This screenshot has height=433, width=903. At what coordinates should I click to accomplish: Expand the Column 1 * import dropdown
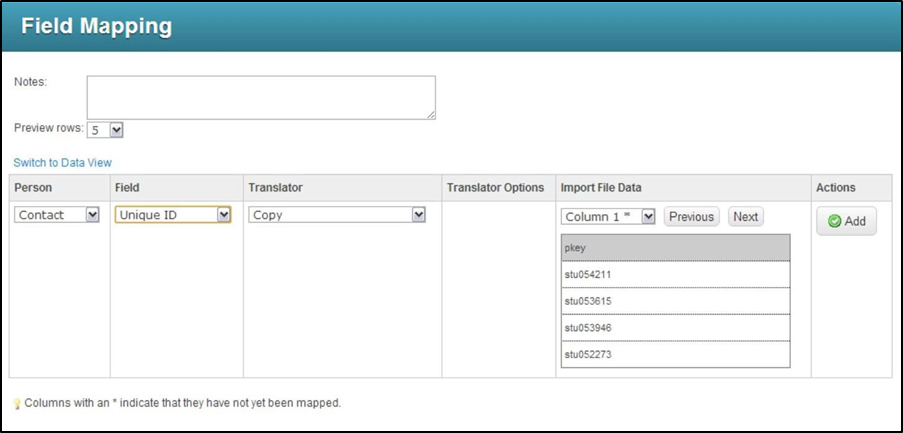608,217
